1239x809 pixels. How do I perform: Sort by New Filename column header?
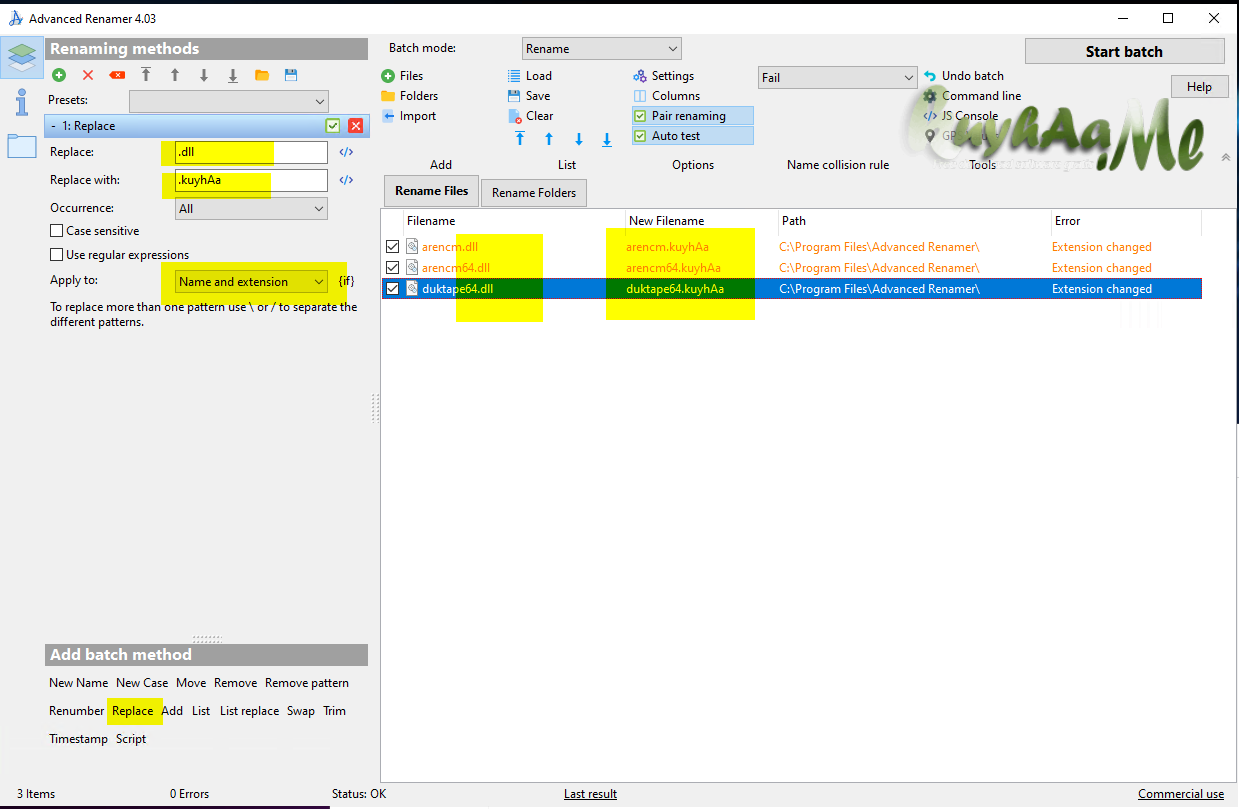click(x=702, y=221)
